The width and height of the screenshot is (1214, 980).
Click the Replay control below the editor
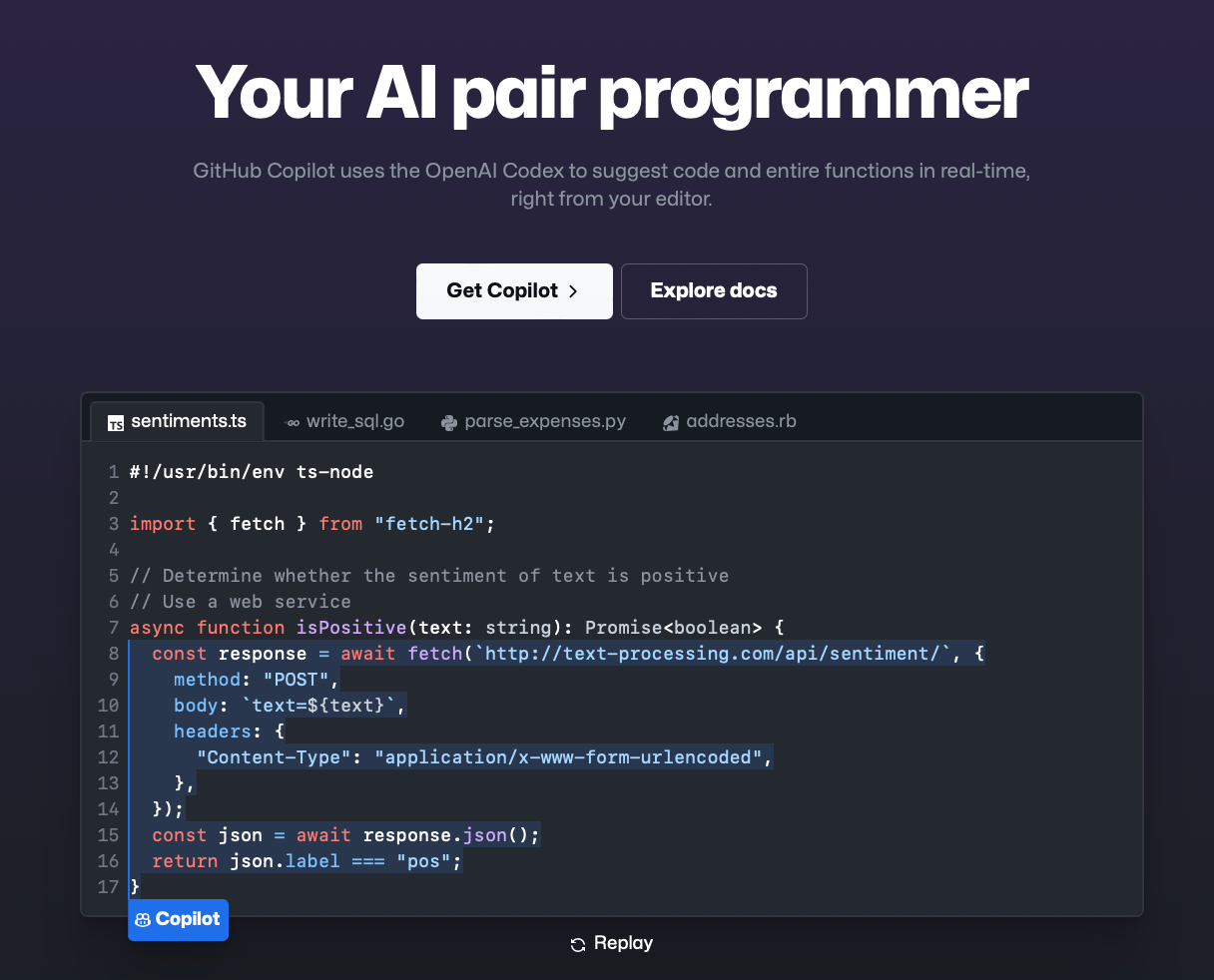click(611, 943)
